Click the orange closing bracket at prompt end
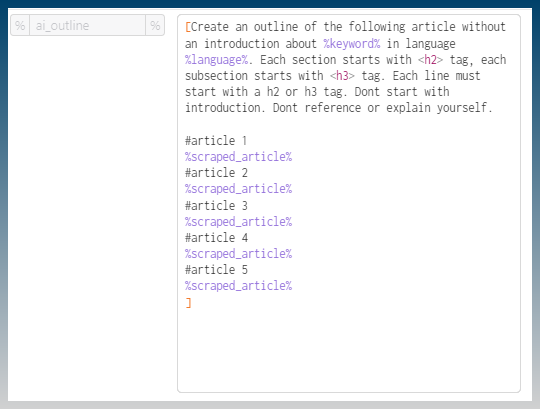The height and width of the screenshot is (409, 540). pyautogui.click(x=188, y=303)
